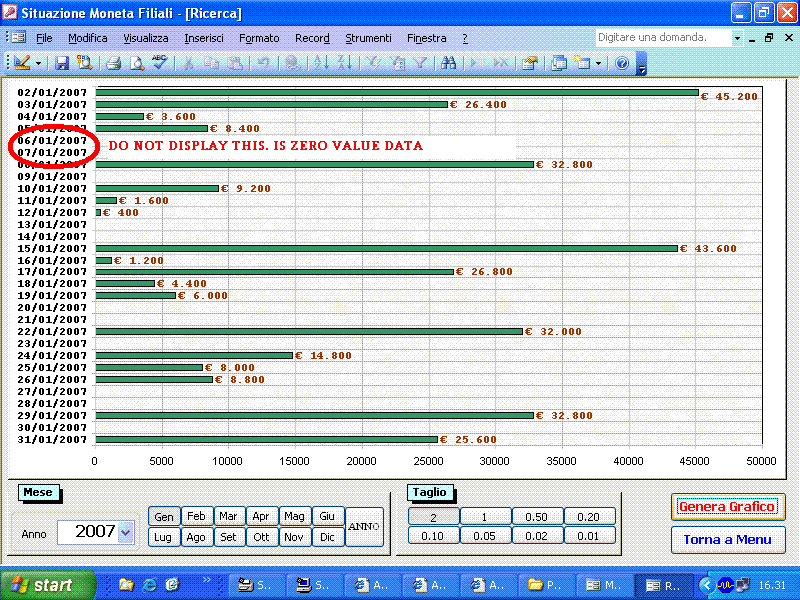Launch Internet Explorer from quick launch
The height and width of the screenshot is (600, 800).
(149, 584)
